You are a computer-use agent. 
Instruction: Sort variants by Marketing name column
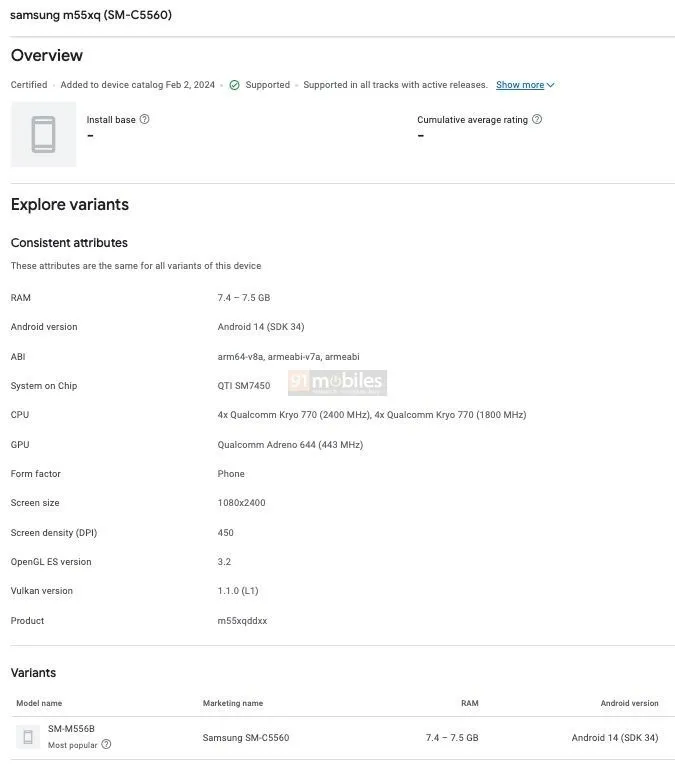(233, 703)
